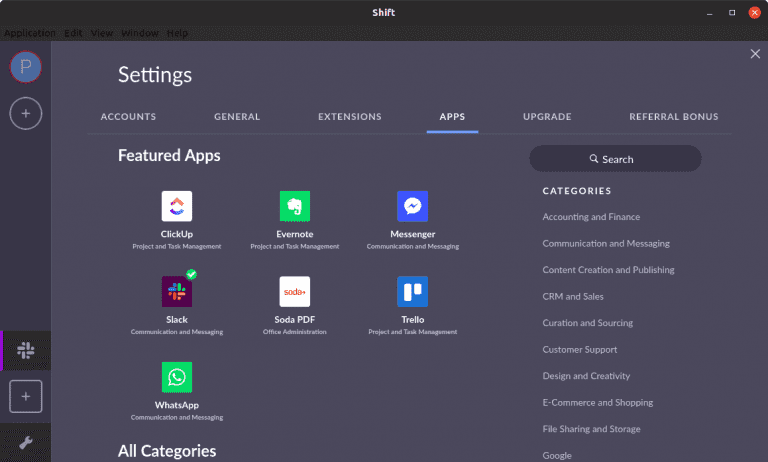This screenshot has height=462, width=768.
Task: Switch to the General tab
Action: pos(237,117)
